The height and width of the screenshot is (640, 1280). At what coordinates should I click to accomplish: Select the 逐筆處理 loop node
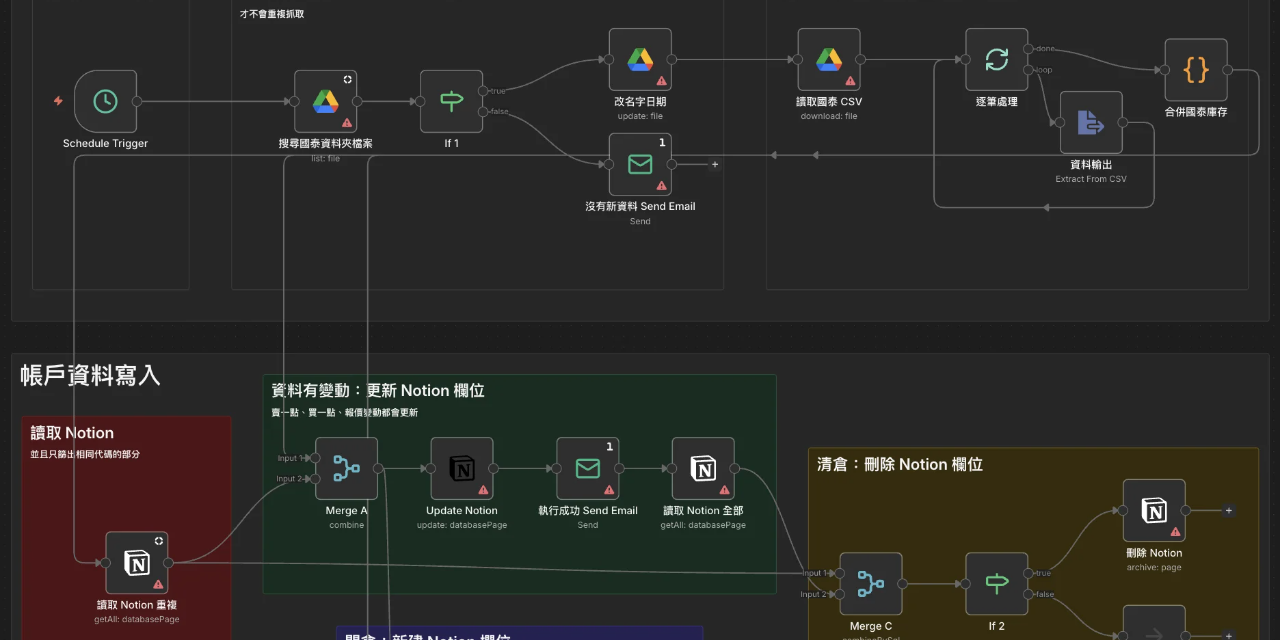(997, 59)
